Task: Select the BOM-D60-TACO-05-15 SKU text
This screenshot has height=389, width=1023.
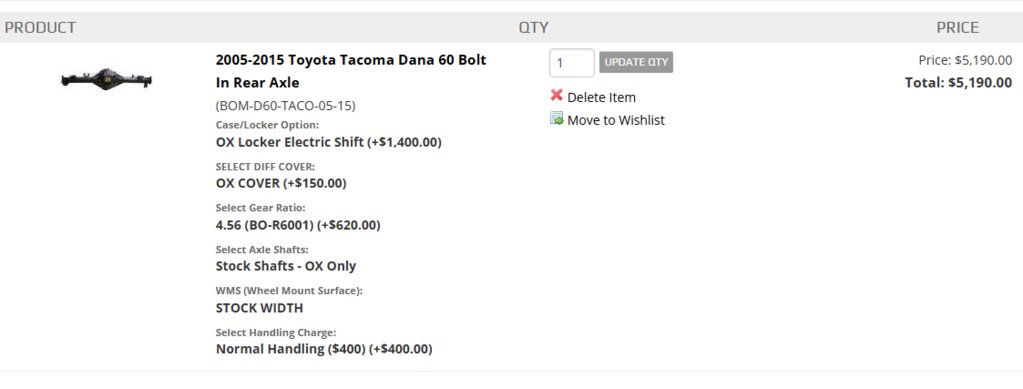Action: (285, 106)
